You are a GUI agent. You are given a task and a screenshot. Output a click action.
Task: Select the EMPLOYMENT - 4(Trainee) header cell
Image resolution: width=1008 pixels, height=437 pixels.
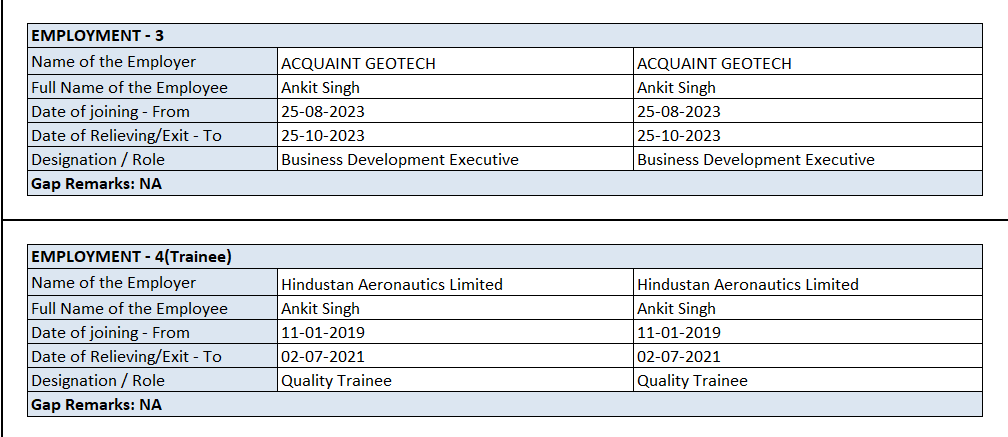(132, 257)
